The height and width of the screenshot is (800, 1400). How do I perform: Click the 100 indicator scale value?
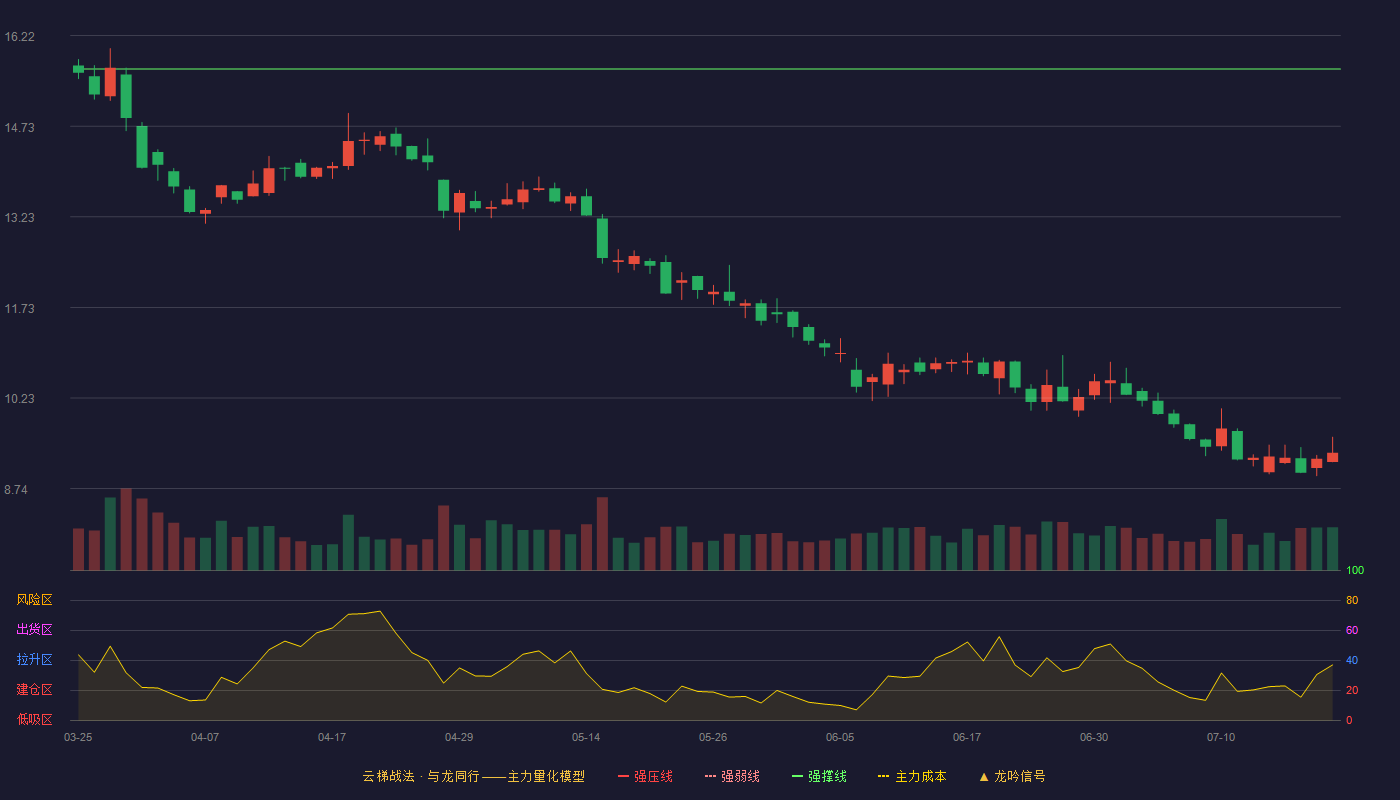pos(1355,571)
